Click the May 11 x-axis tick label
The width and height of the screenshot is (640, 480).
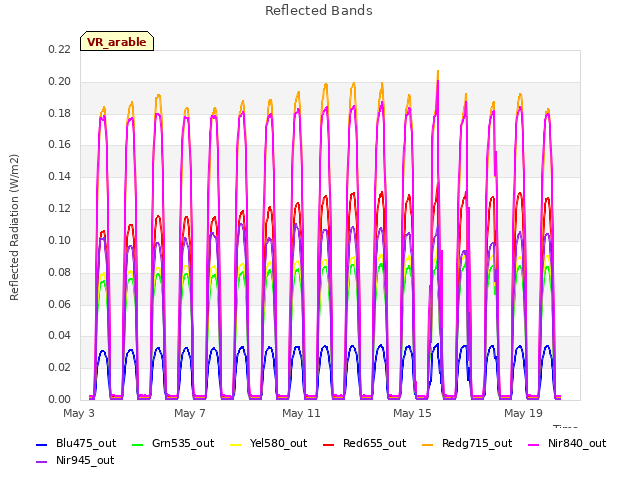[301, 413]
